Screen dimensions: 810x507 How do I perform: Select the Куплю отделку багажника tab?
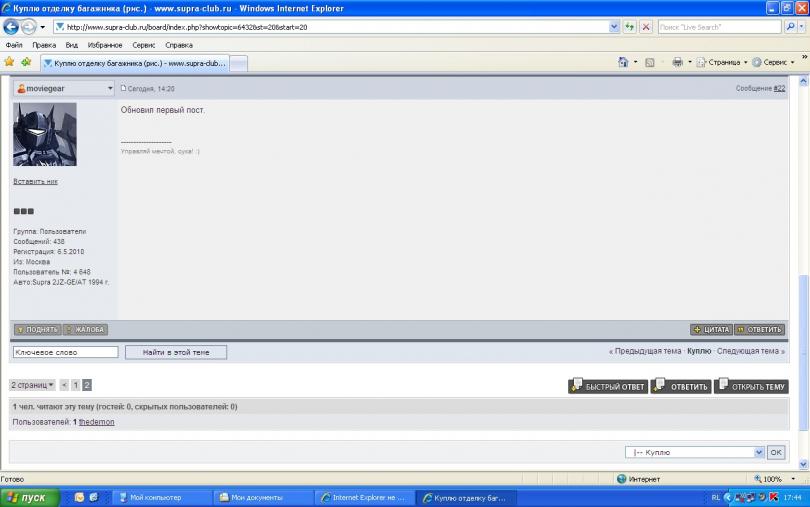pos(135,63)
